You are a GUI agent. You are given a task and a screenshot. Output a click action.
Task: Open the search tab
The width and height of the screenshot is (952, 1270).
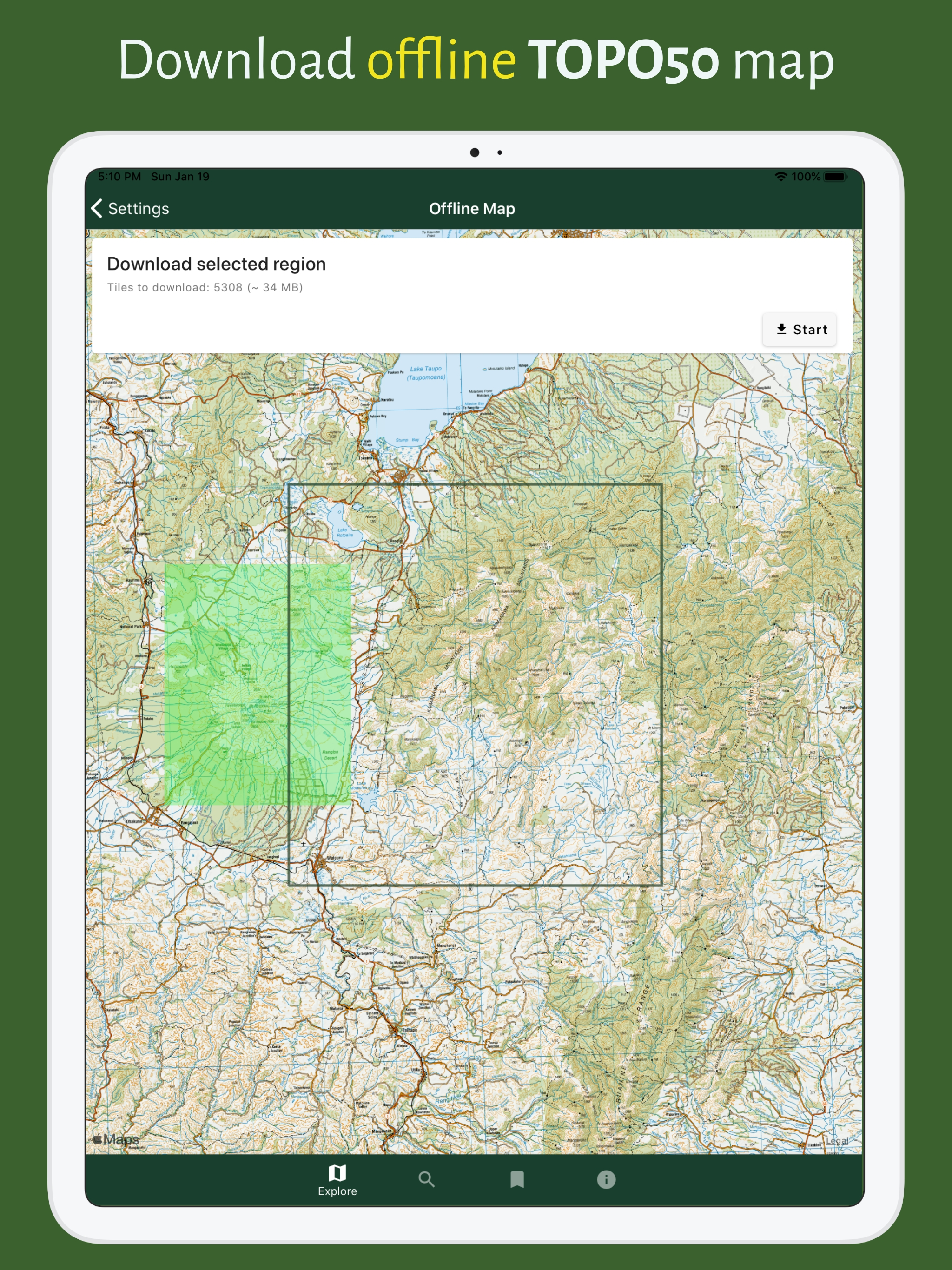pos(427,1179)
